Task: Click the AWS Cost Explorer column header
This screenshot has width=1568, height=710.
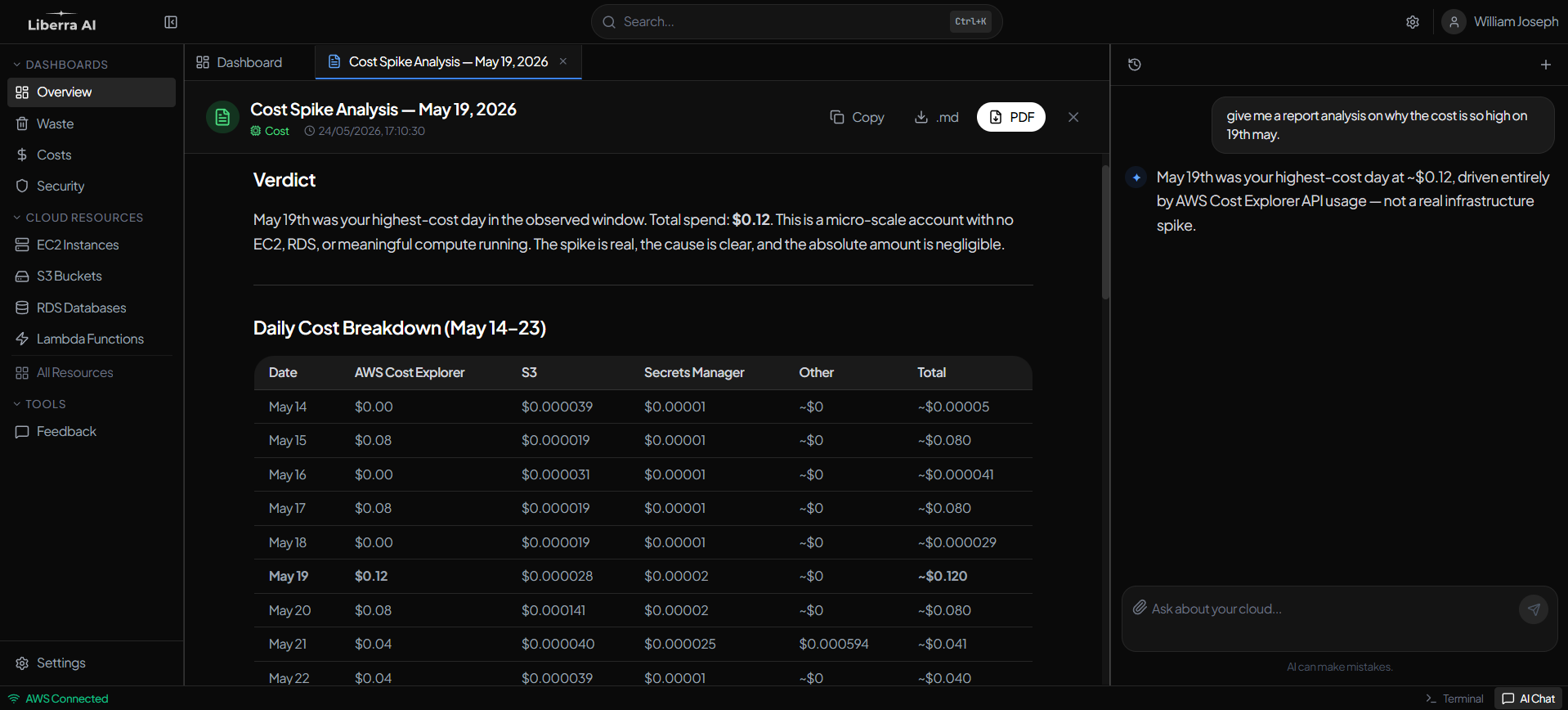Action: (x=410, y=372)
